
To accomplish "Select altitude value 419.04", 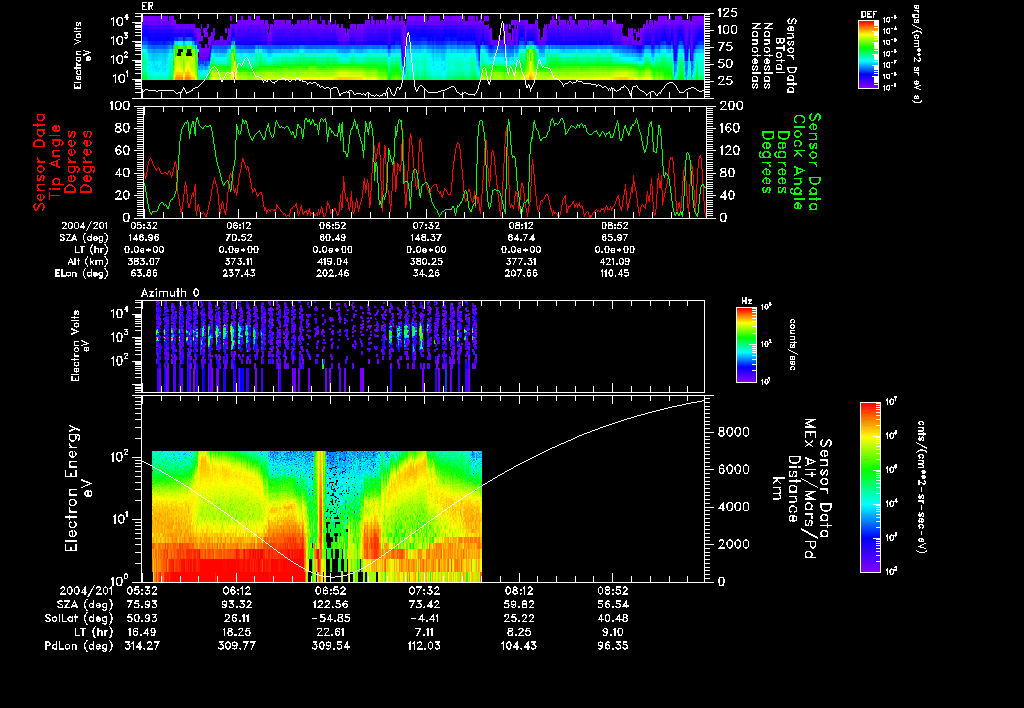I will point(333,261).
